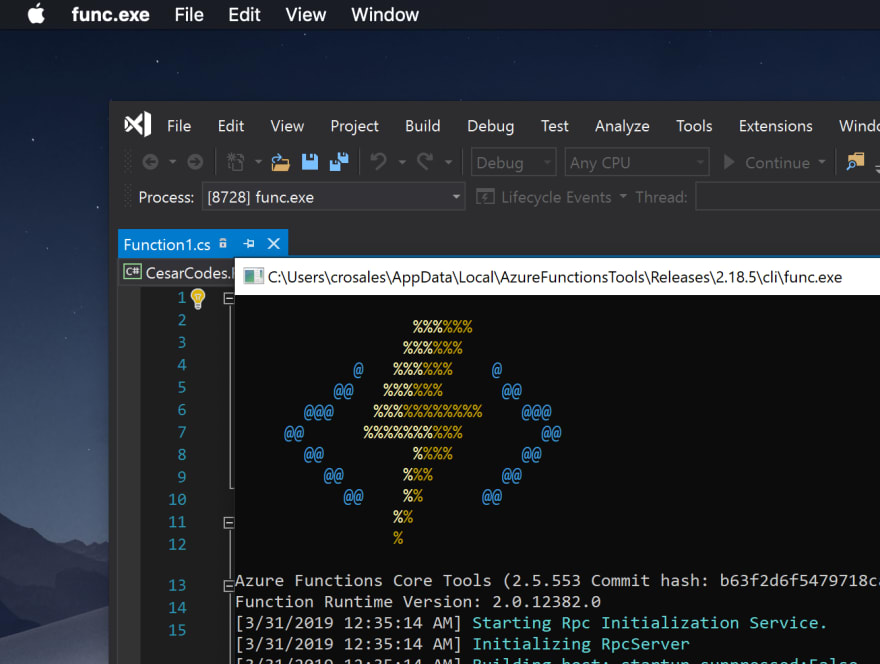Click line number 5 in the editor
This screenshot has width=880, height=664.
point(182,387)
